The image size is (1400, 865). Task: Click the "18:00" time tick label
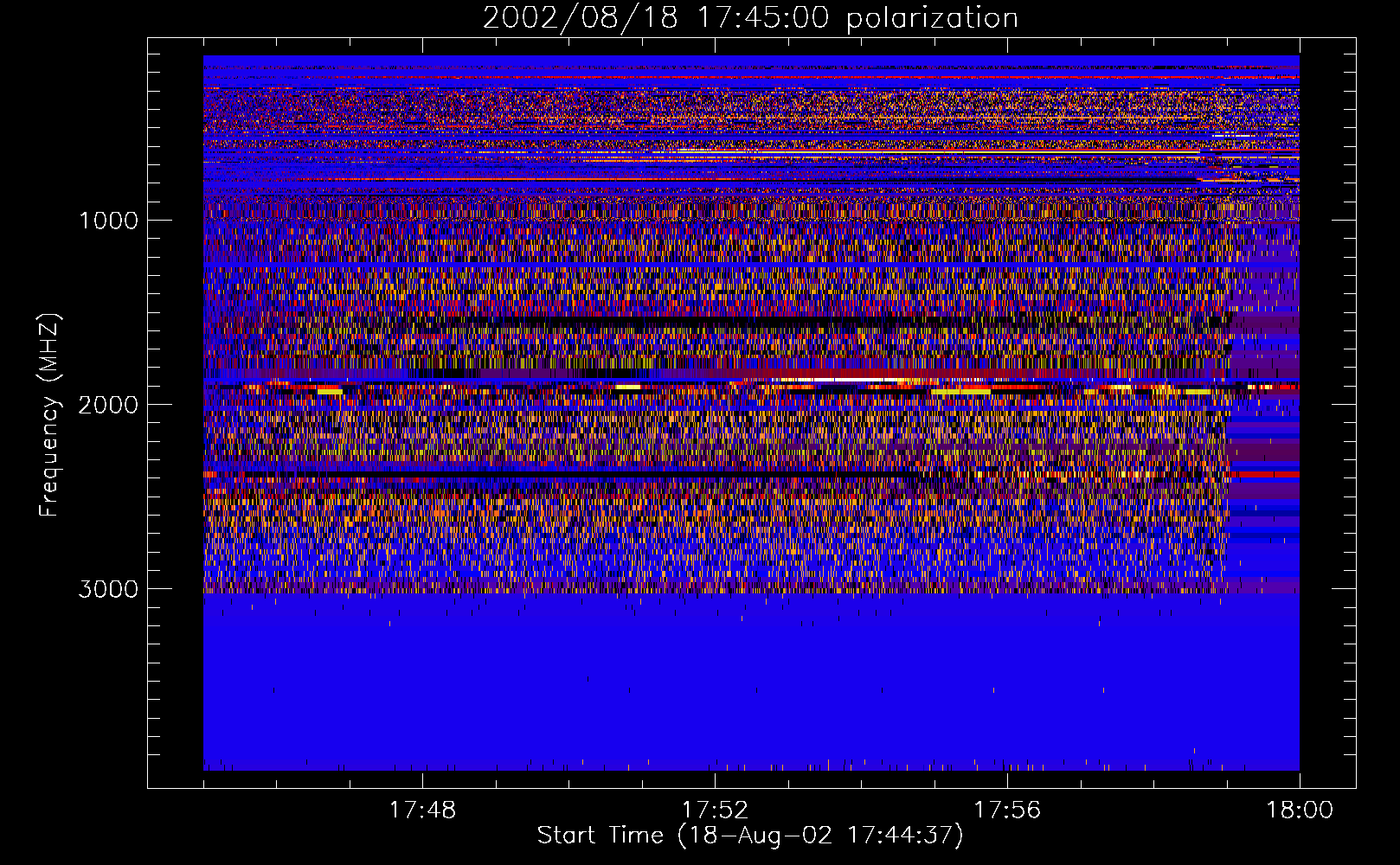1300,811
